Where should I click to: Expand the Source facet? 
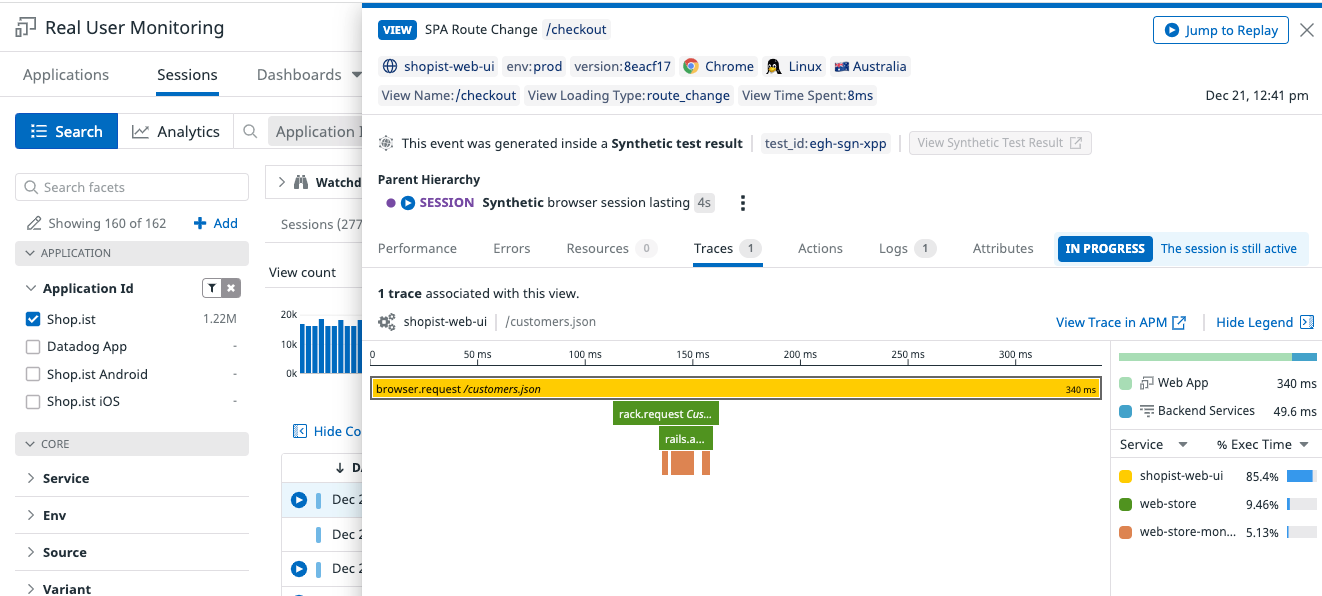tap(31, 552)
